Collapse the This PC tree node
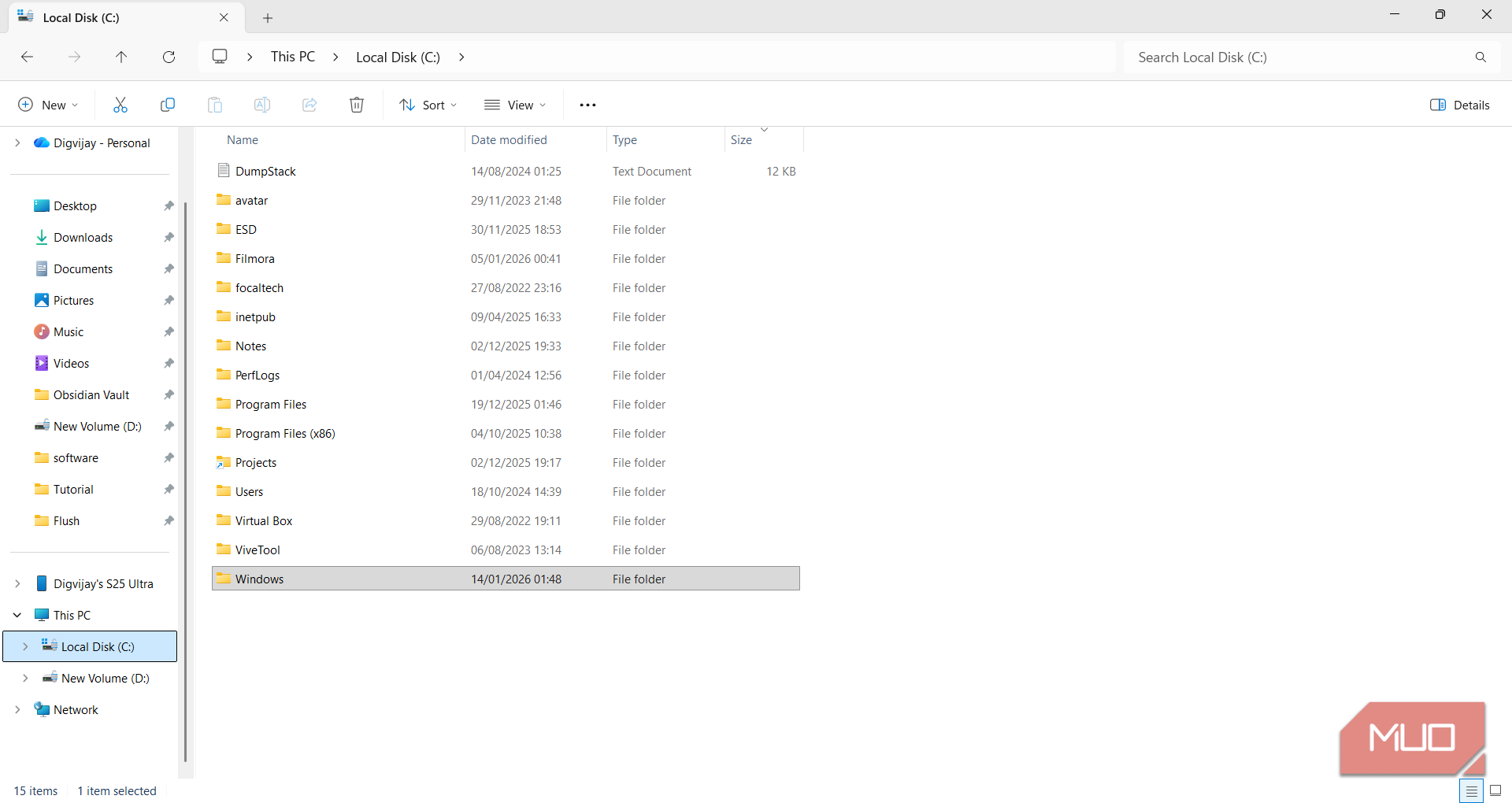Image resolution: width=1512 pixels, height=803 pixels. coord(17,615)
